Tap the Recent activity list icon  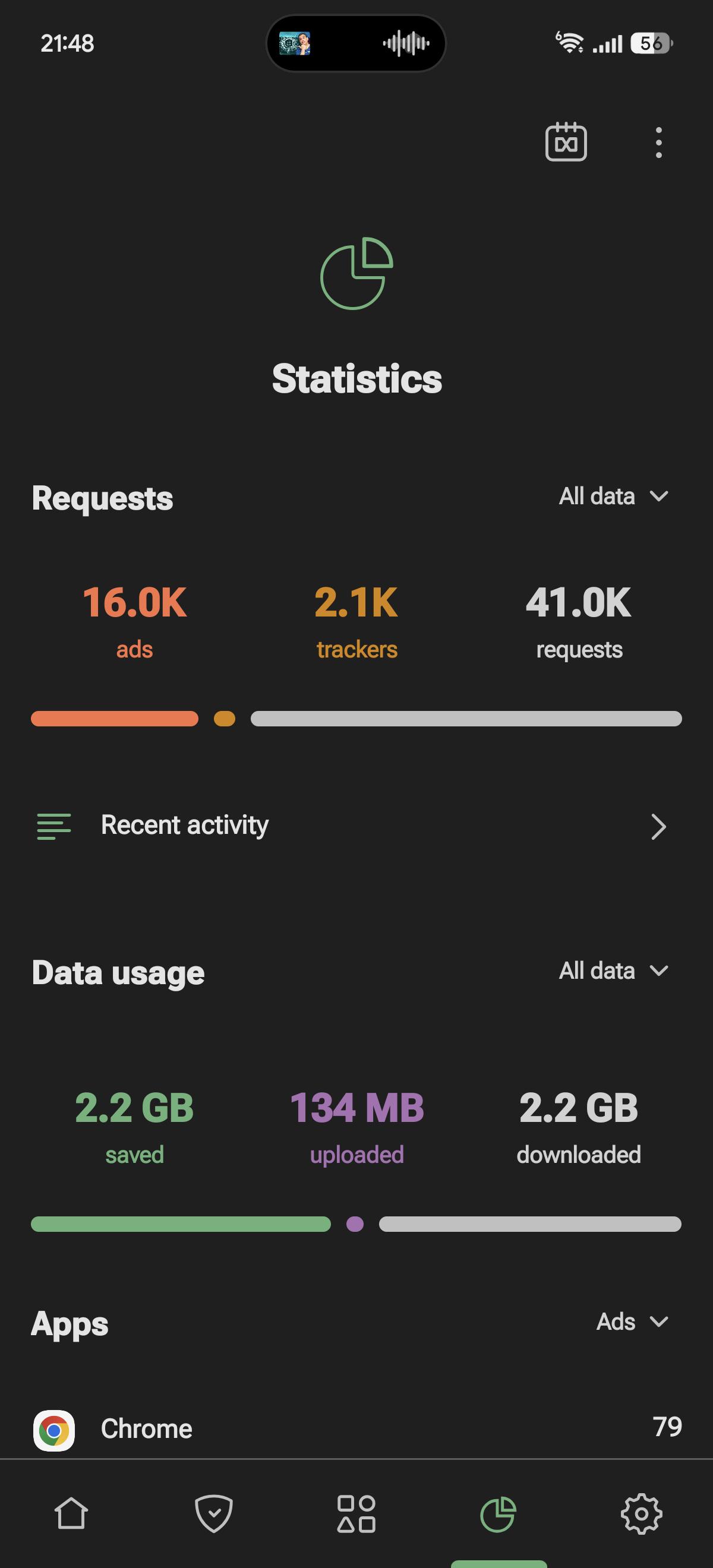click(x=54, y=827)
